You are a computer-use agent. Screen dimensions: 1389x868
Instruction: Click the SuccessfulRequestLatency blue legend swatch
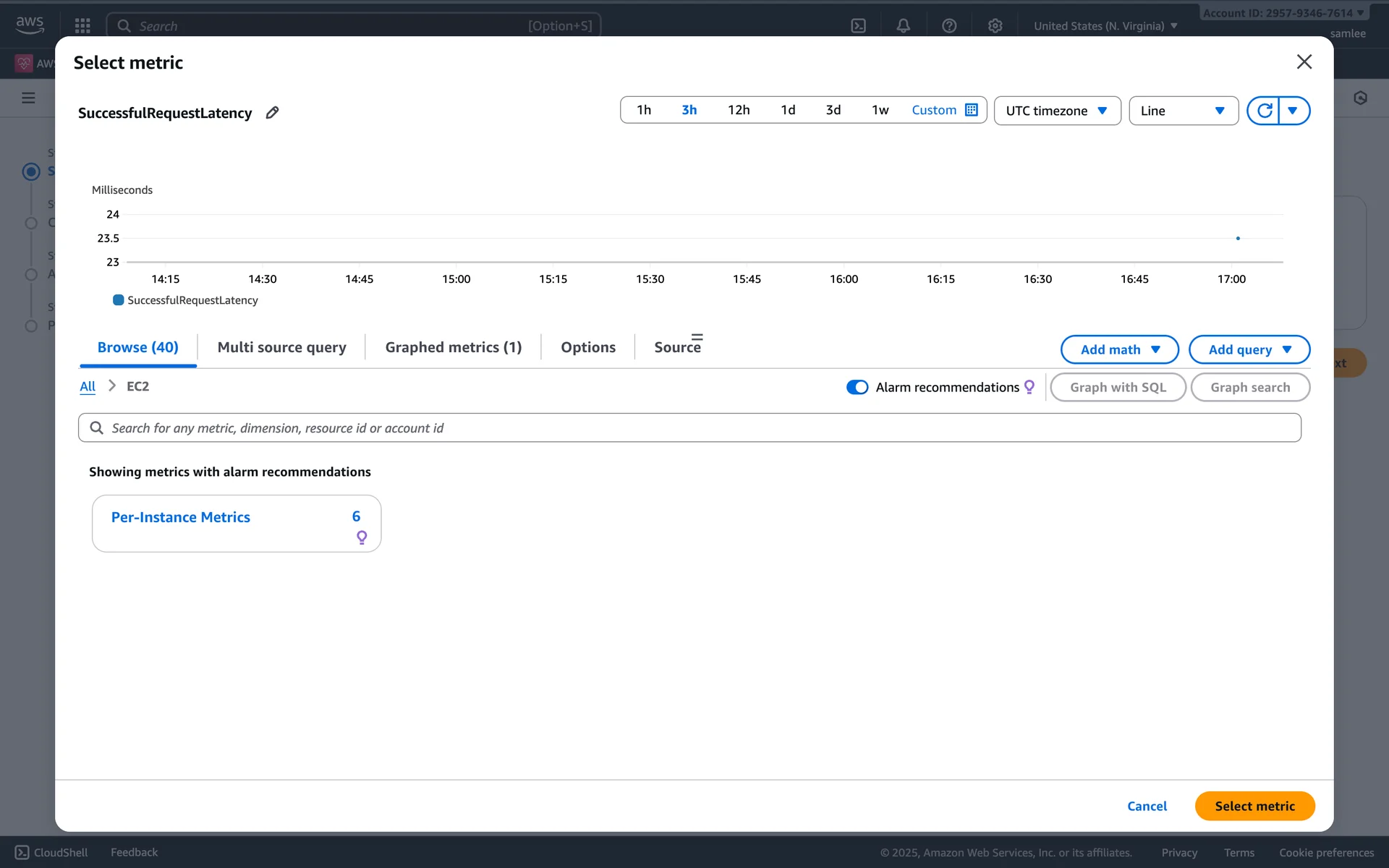pyautogui.click(x=119, y=300)
